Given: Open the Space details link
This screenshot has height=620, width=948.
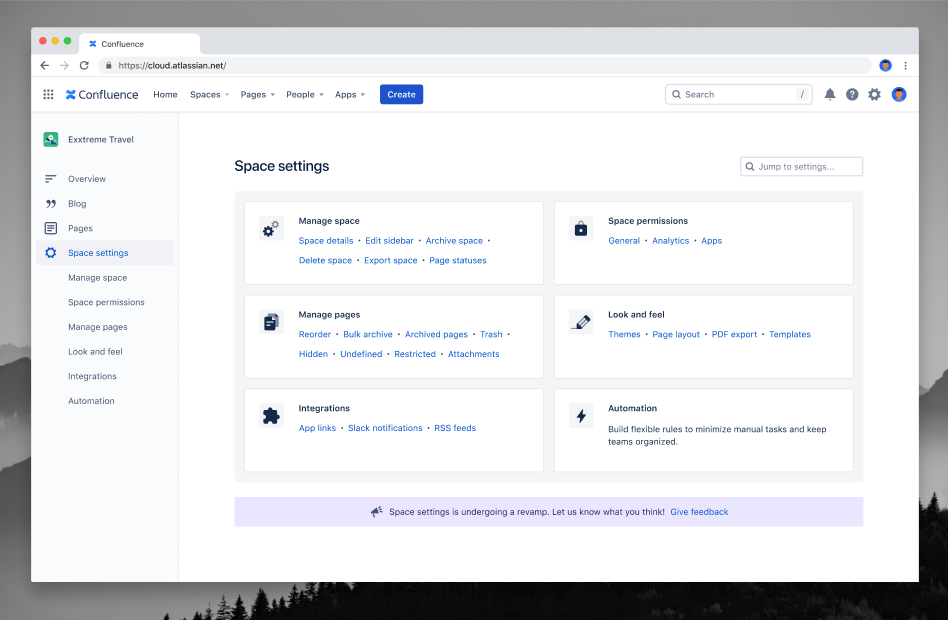Looking at the screenshot, I should click(326, 241).
